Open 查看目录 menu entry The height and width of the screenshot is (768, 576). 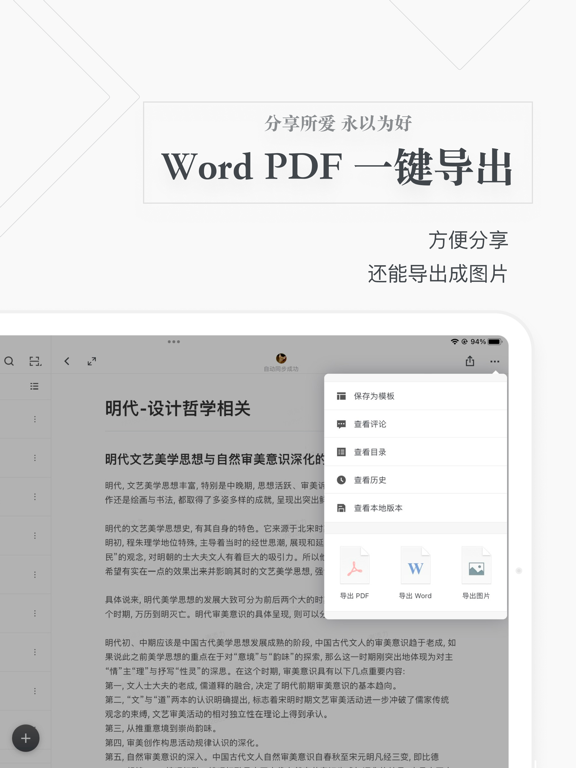point(415,452)
